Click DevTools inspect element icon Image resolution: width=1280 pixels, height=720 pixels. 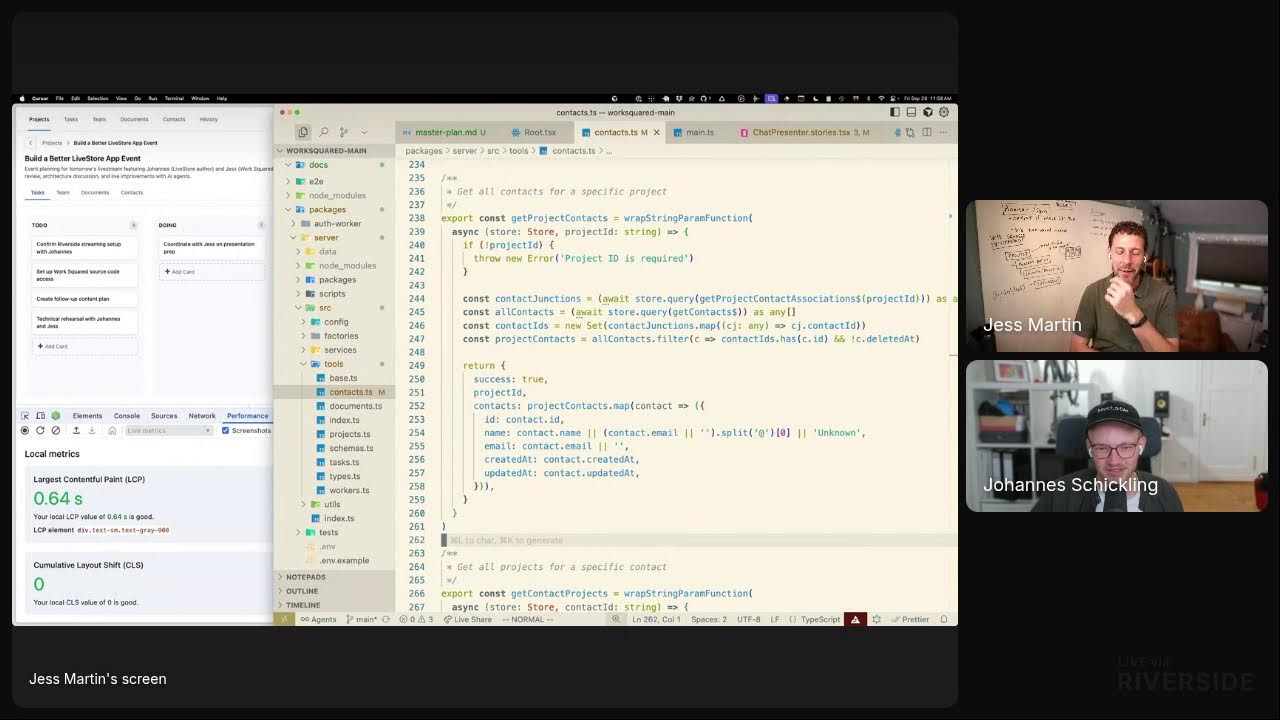(25, 416)
